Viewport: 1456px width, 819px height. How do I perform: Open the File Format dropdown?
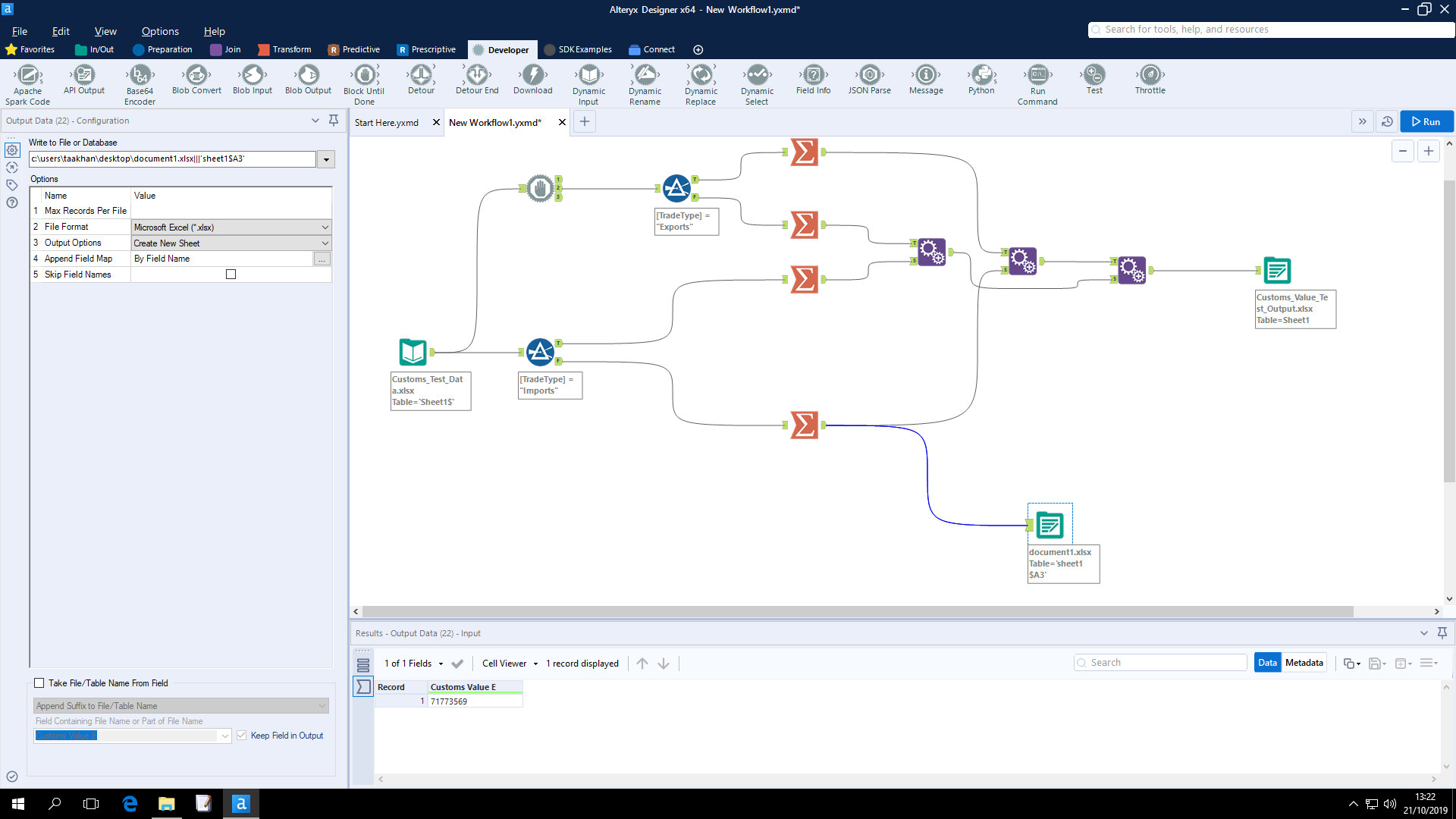tap(325, 227)
